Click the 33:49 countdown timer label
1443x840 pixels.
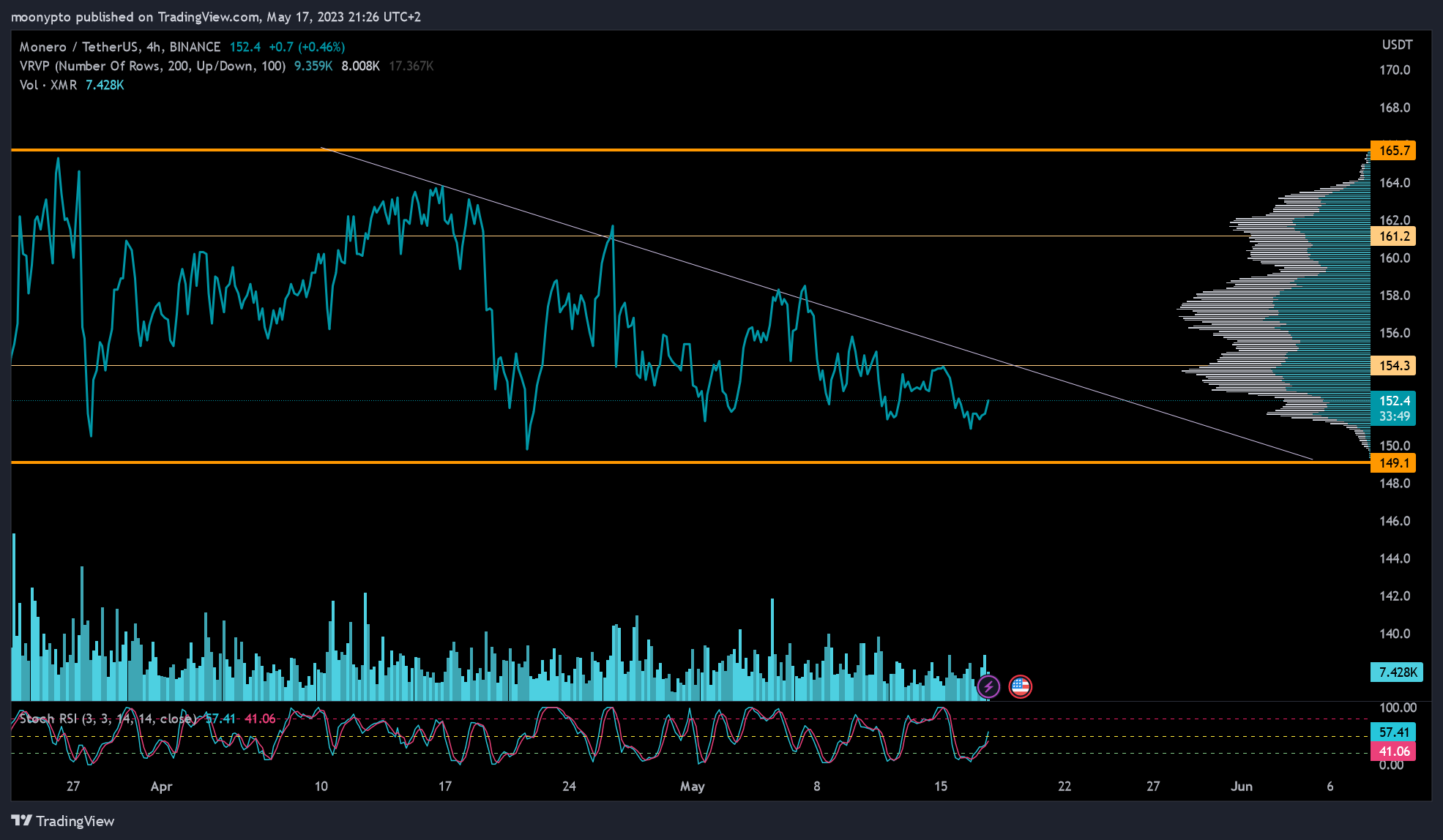pyautogui.click(x=1393, y=417)
